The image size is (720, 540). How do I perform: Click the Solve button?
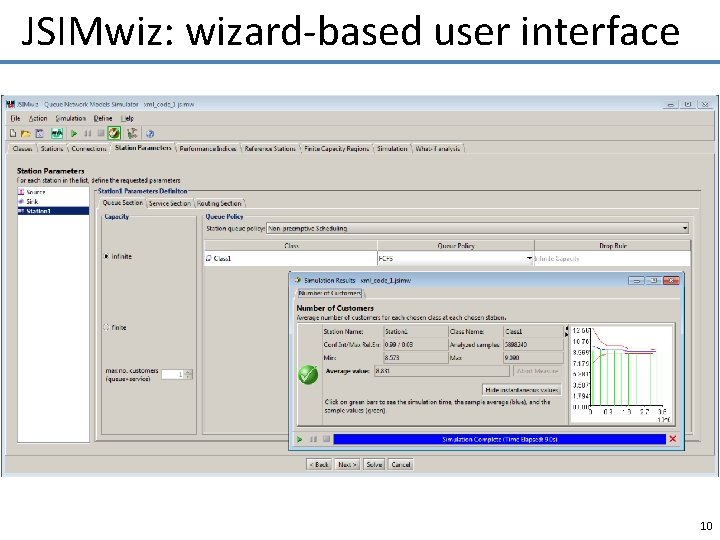[x=374, y=464]
